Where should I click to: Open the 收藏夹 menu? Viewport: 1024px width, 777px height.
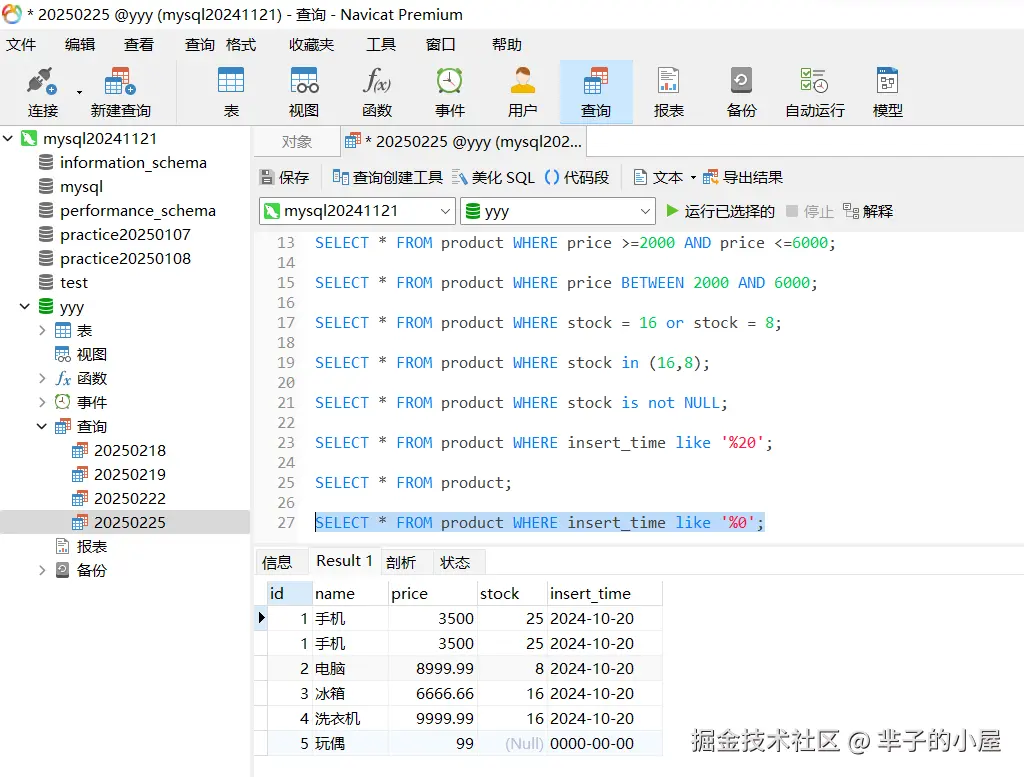coord(312,44)
